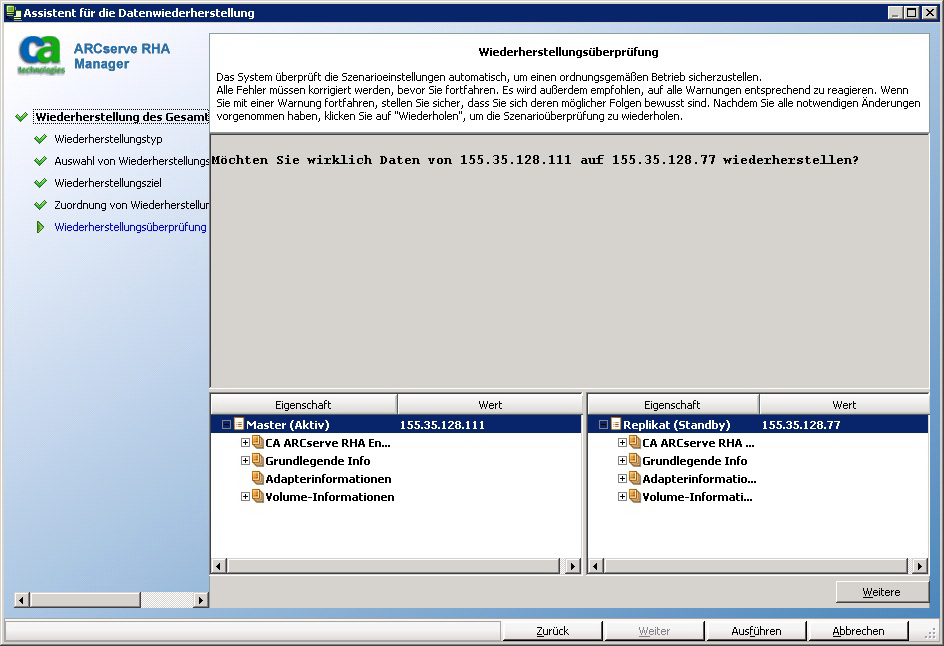944x646 pixels.
Task: Click Replikat panel scrollbar right arrow
Action: point(919,566)
